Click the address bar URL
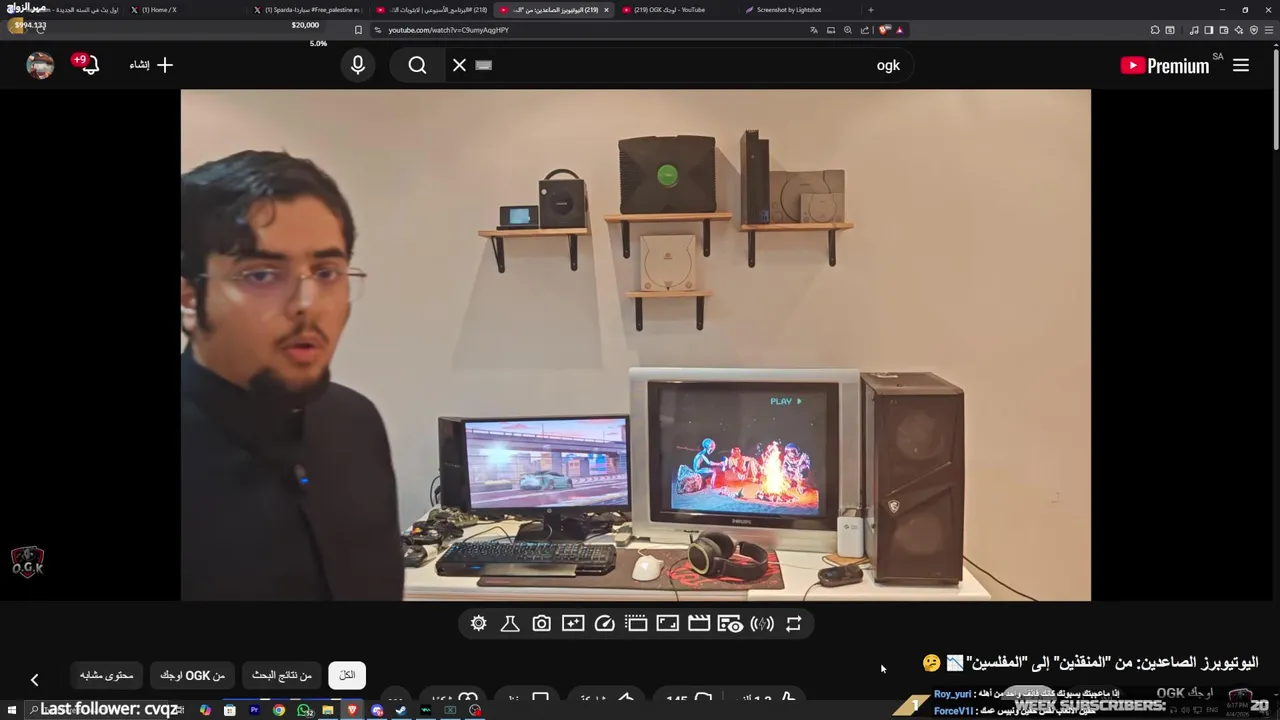 click(448, 30)
